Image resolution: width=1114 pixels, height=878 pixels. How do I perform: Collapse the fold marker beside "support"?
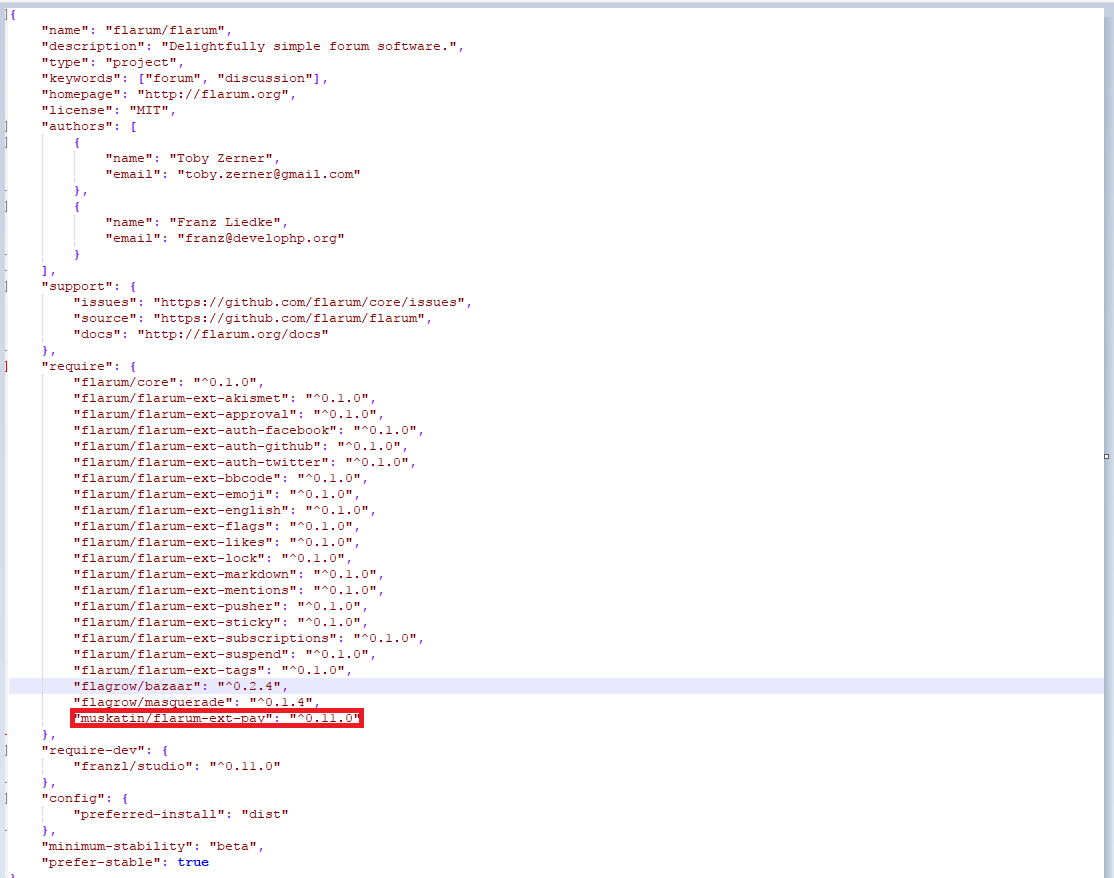point(6,286)
